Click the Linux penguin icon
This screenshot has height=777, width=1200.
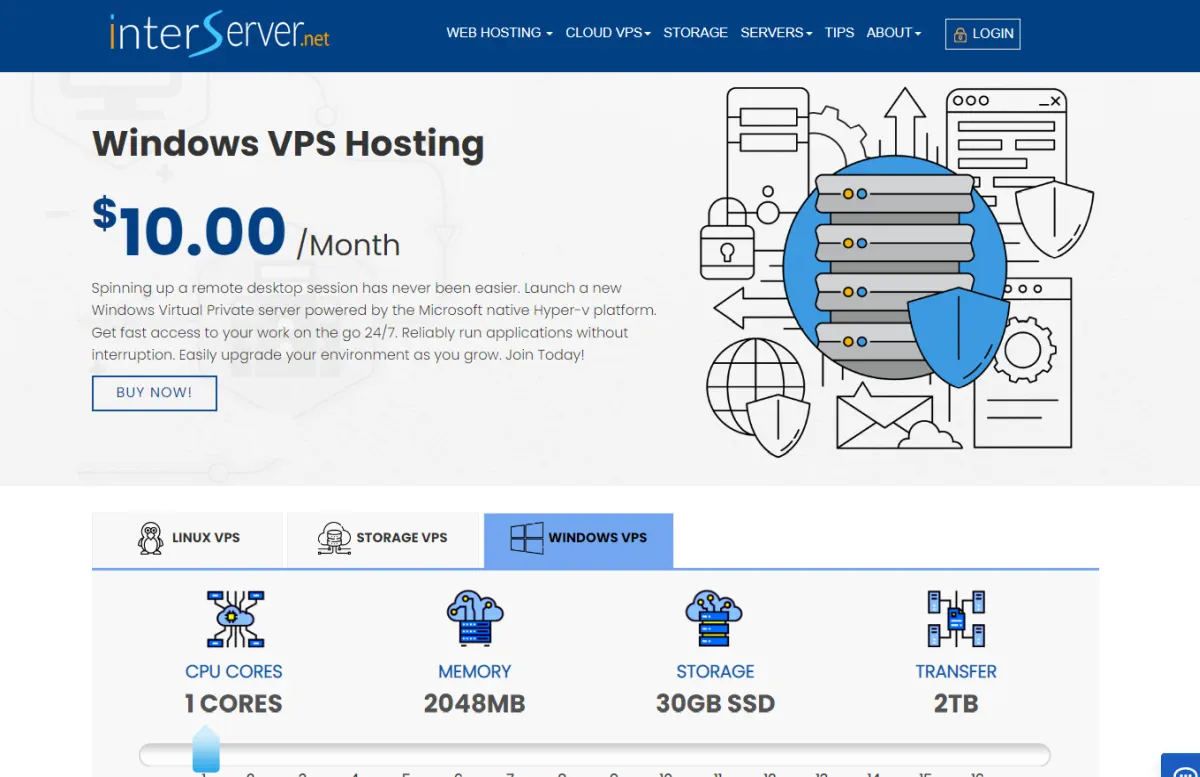tap(150, 538)
